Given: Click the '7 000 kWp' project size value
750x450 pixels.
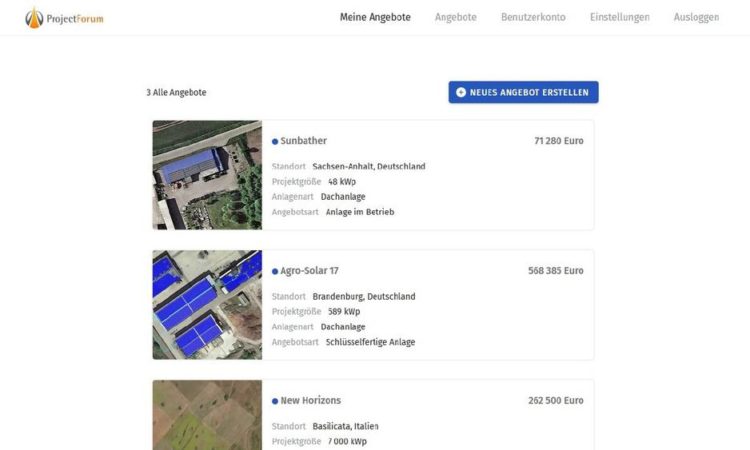Looking at the screenshot, I should [x=347, y=441].
